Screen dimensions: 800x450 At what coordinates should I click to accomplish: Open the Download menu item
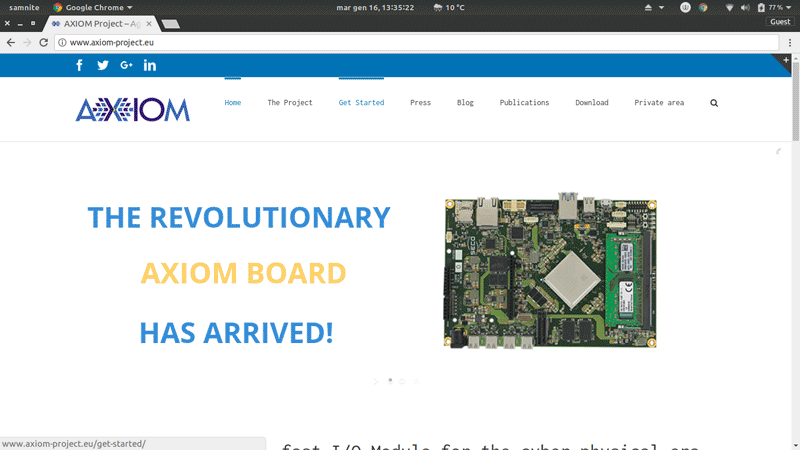592,103
